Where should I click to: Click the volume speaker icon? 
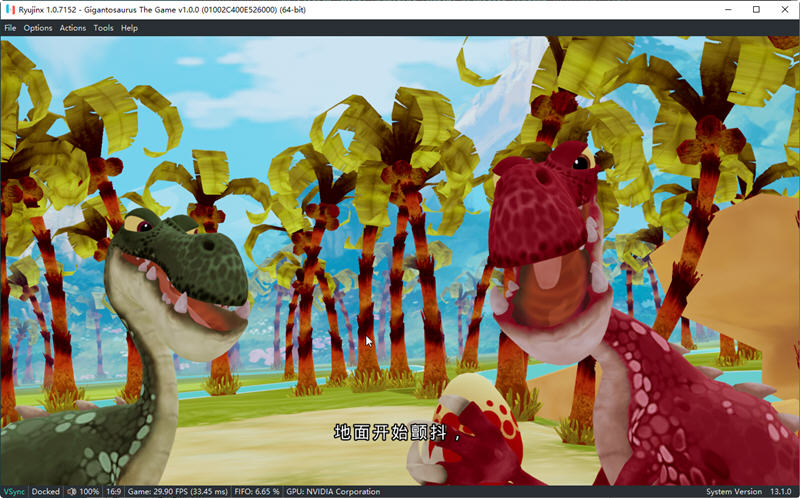(x=72, y=491)
